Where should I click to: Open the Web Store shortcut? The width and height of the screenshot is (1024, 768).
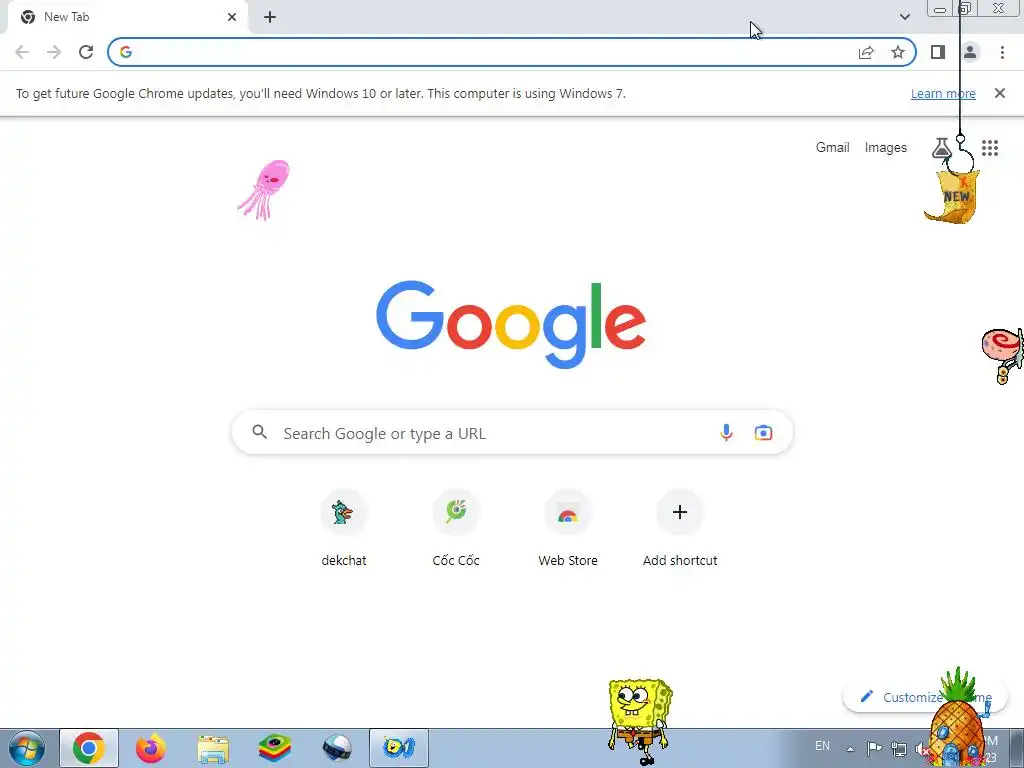click(568, 528)
